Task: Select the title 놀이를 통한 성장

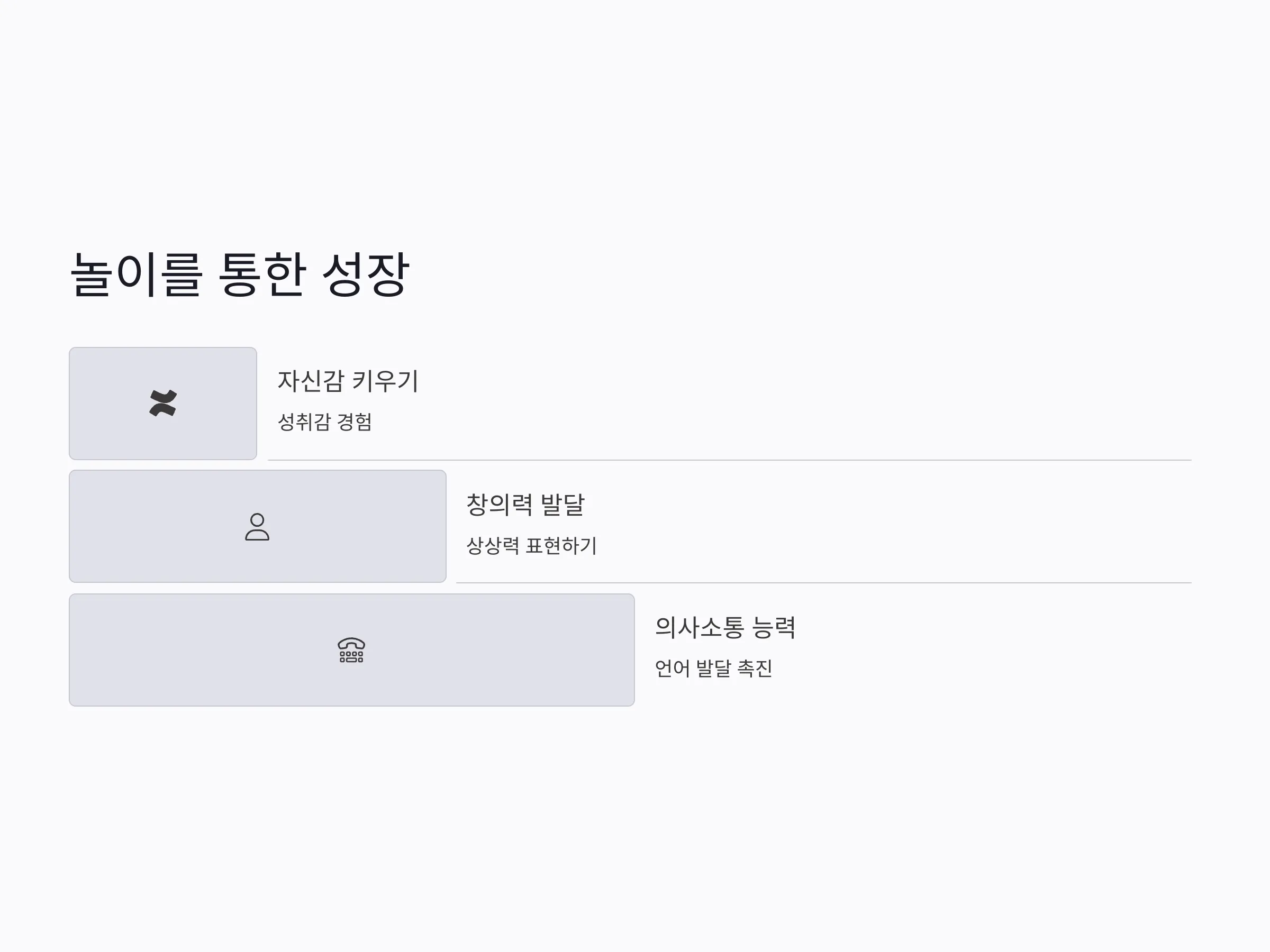Action: (x=239, y=274)
